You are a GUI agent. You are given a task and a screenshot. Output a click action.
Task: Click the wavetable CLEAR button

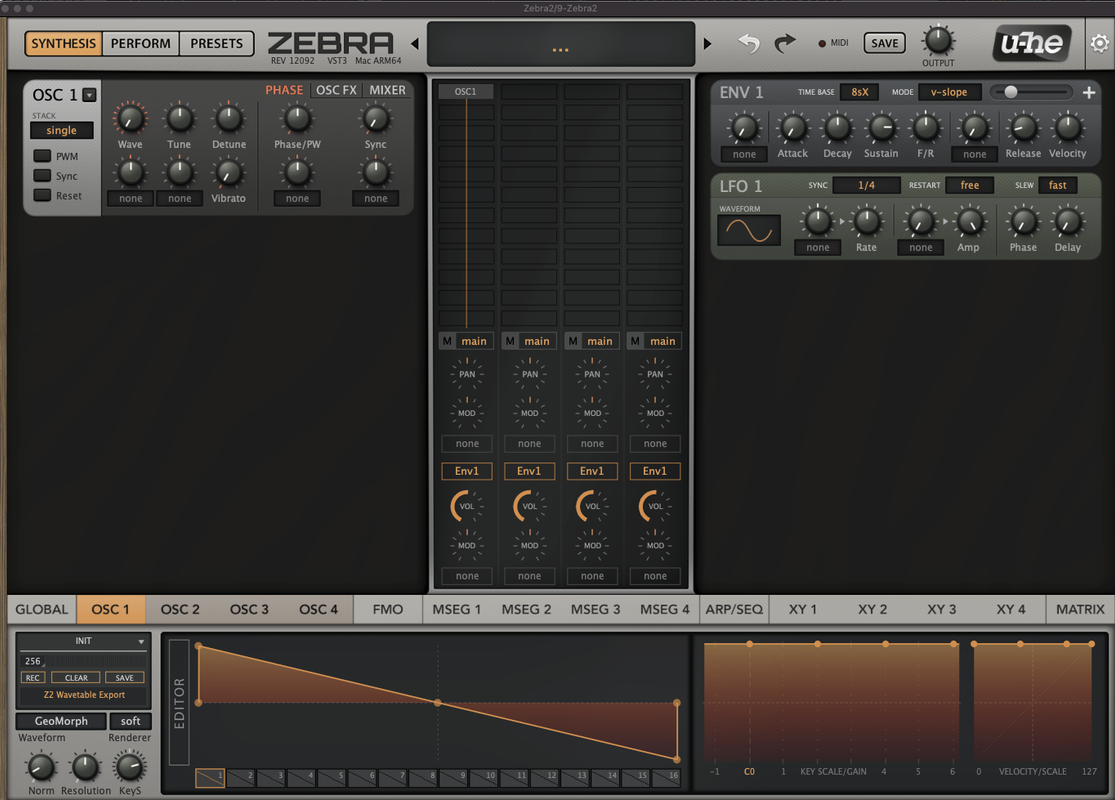click(76, 678)
